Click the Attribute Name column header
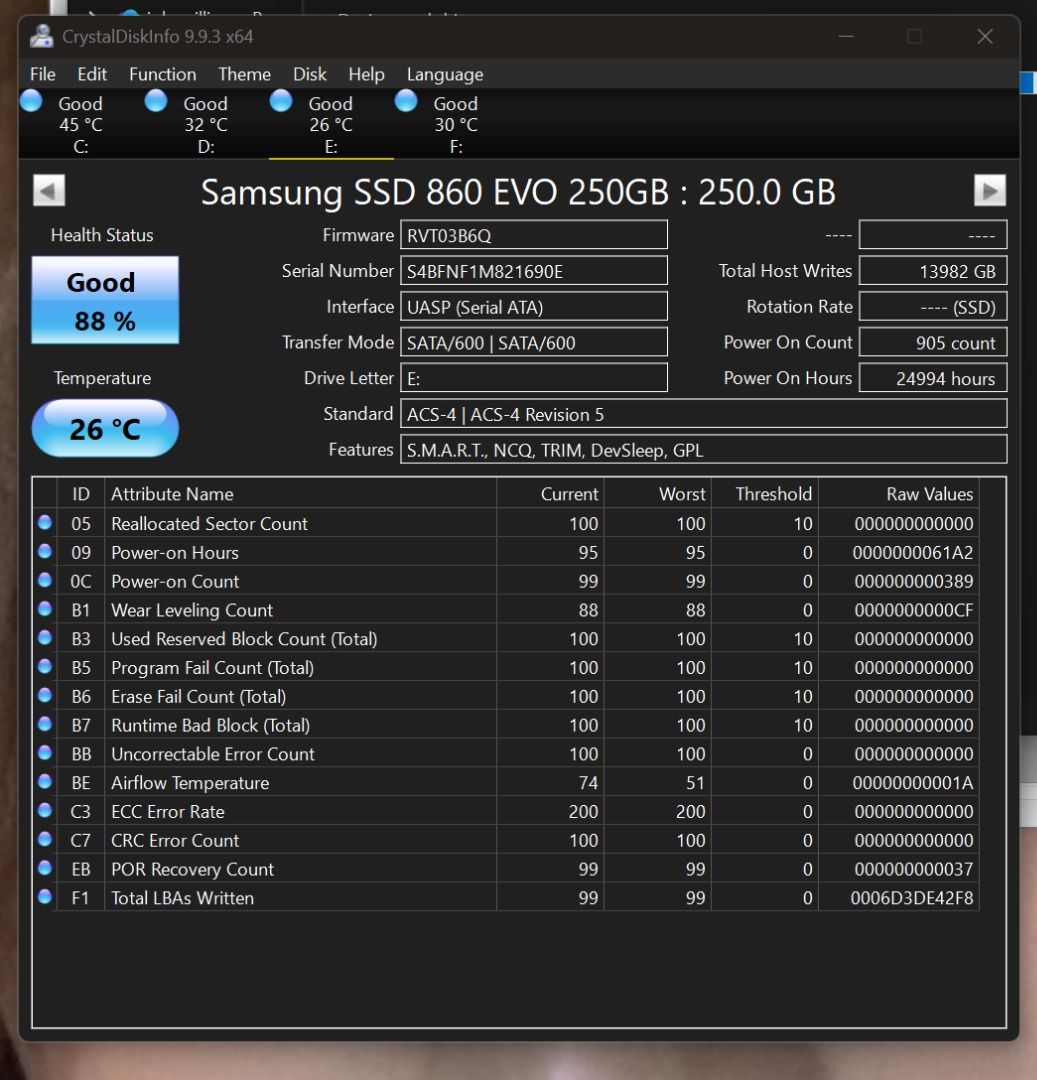The width and height of the screenshot is (1037, 1080). pyautogui.click(x=300, y=494)
